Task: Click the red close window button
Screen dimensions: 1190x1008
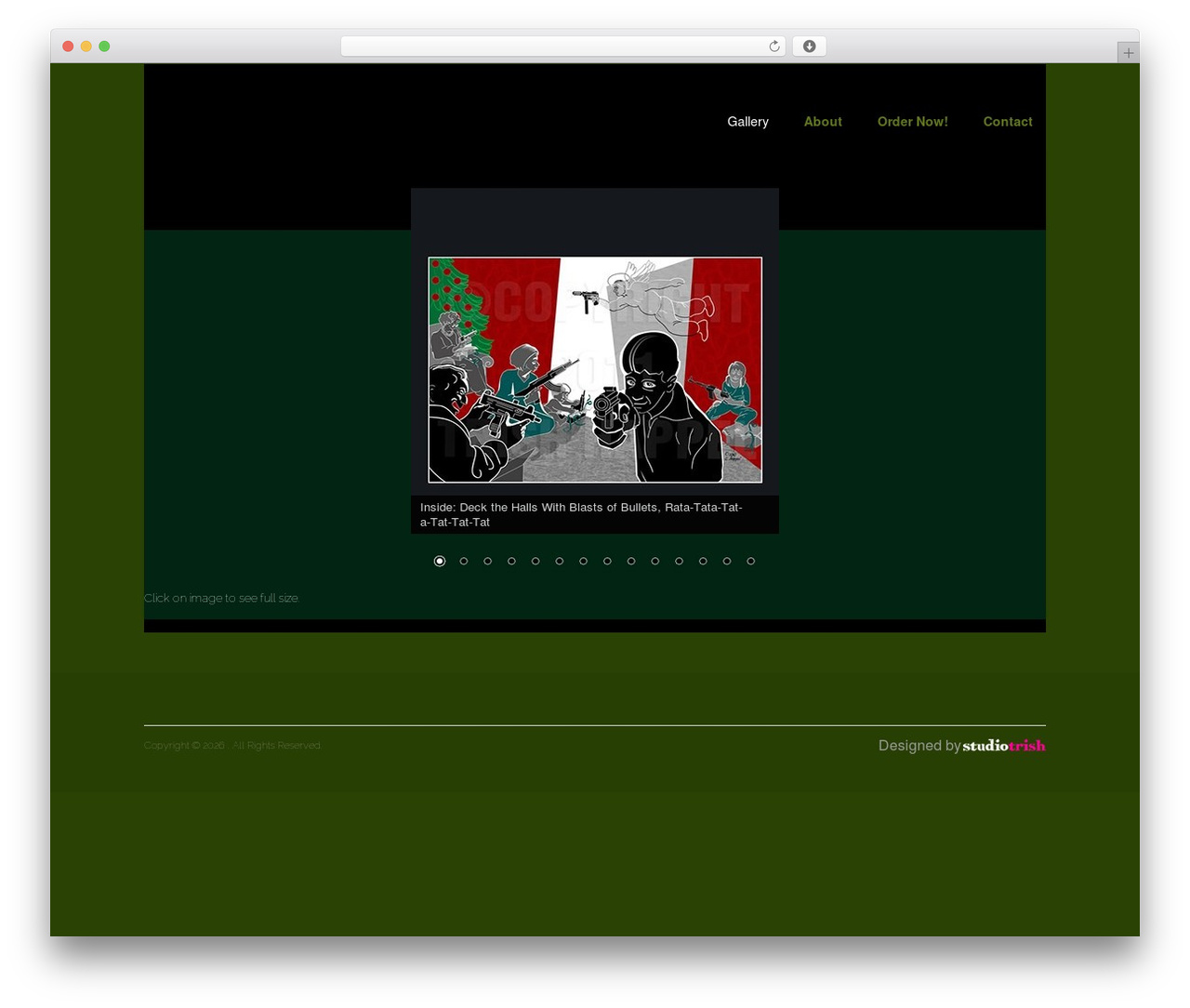Action: 68,46
